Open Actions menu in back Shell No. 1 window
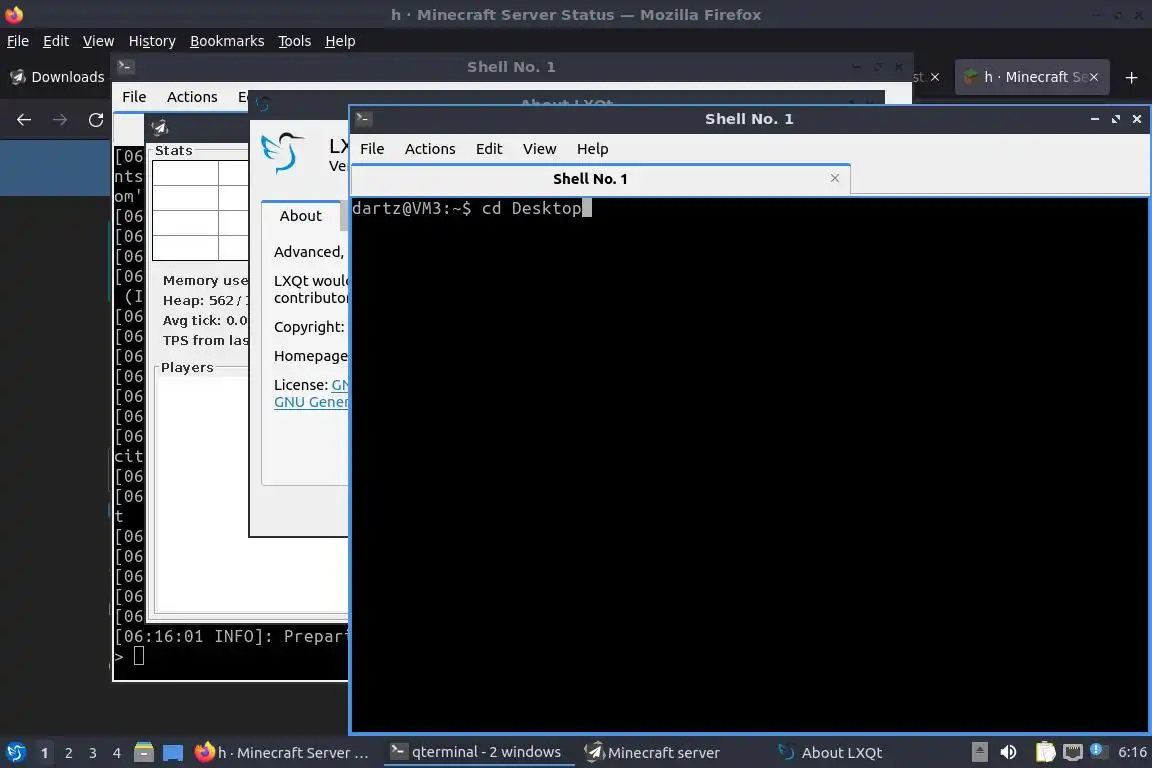Image resolution: width=1152 pixels, height=768 pixels. [x=192, y=97]
